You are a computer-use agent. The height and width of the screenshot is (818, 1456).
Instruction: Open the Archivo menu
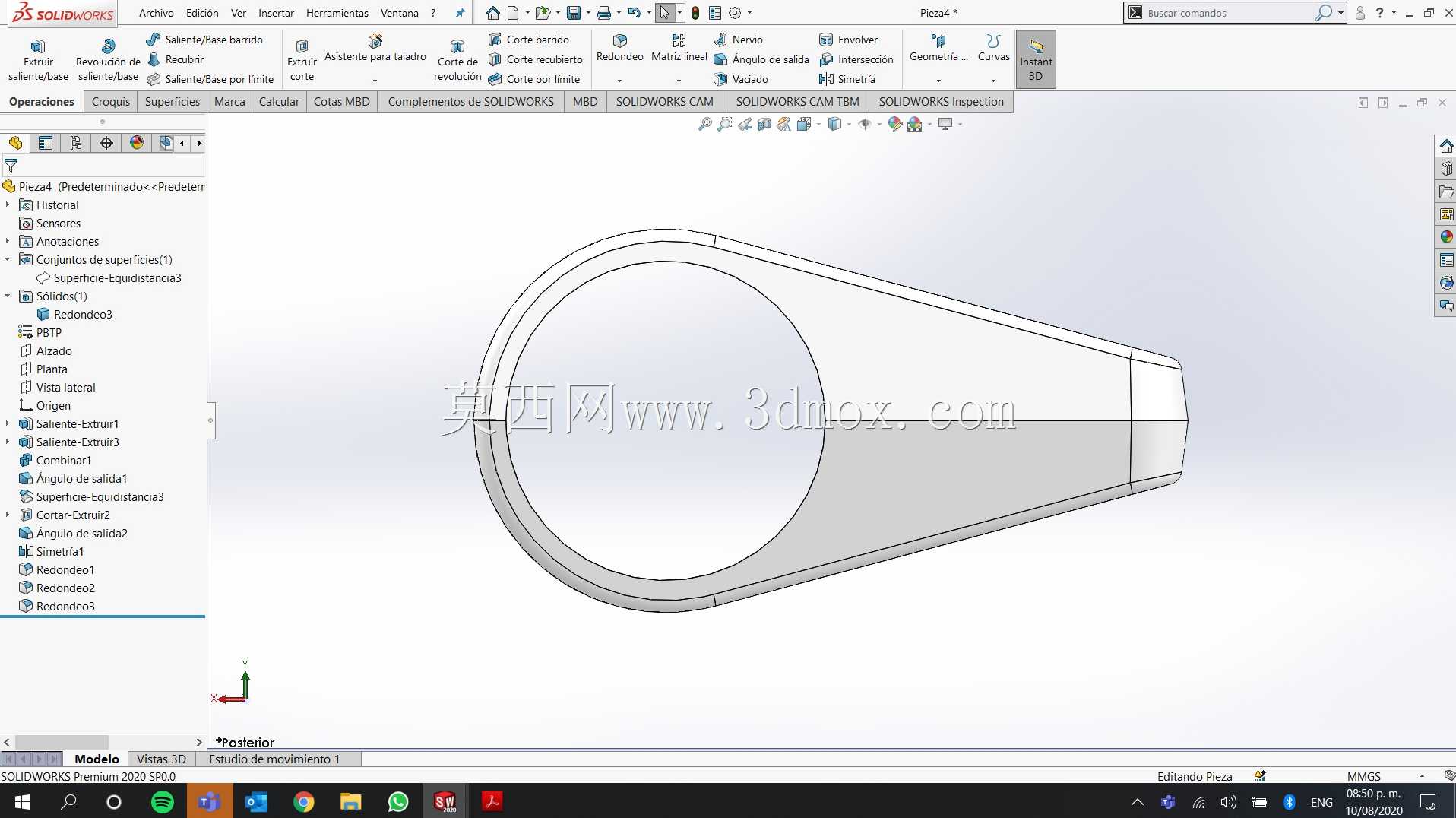(156, 13)
